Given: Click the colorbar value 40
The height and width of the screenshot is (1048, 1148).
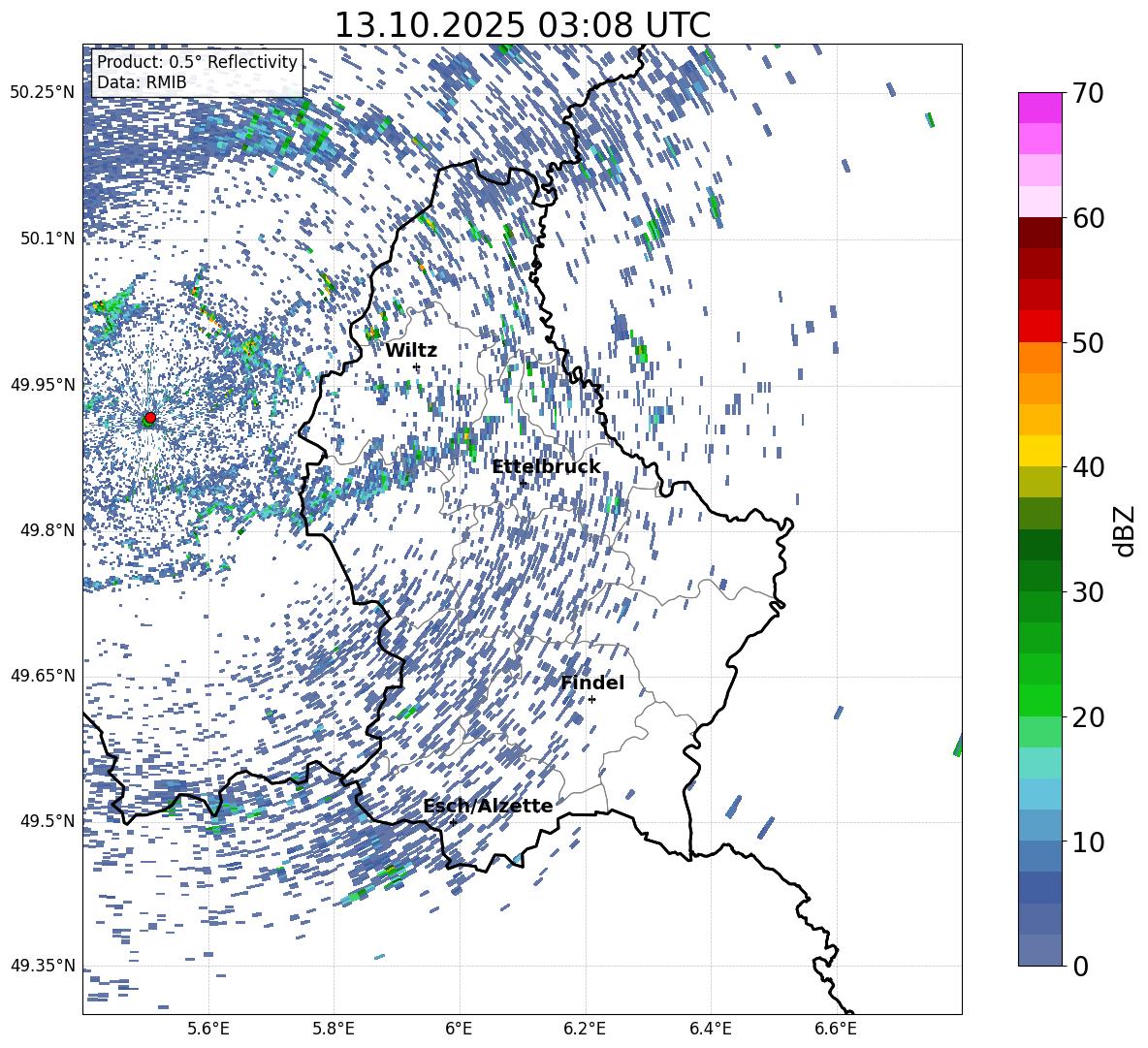Looking at the screenshot, I should (1089, 467).
